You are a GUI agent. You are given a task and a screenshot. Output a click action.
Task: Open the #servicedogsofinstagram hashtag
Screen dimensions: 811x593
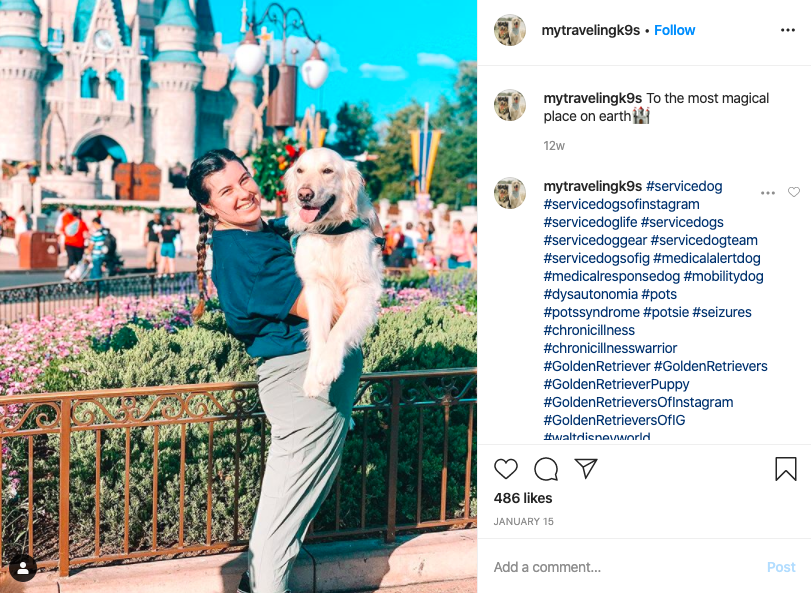point(621,204)
